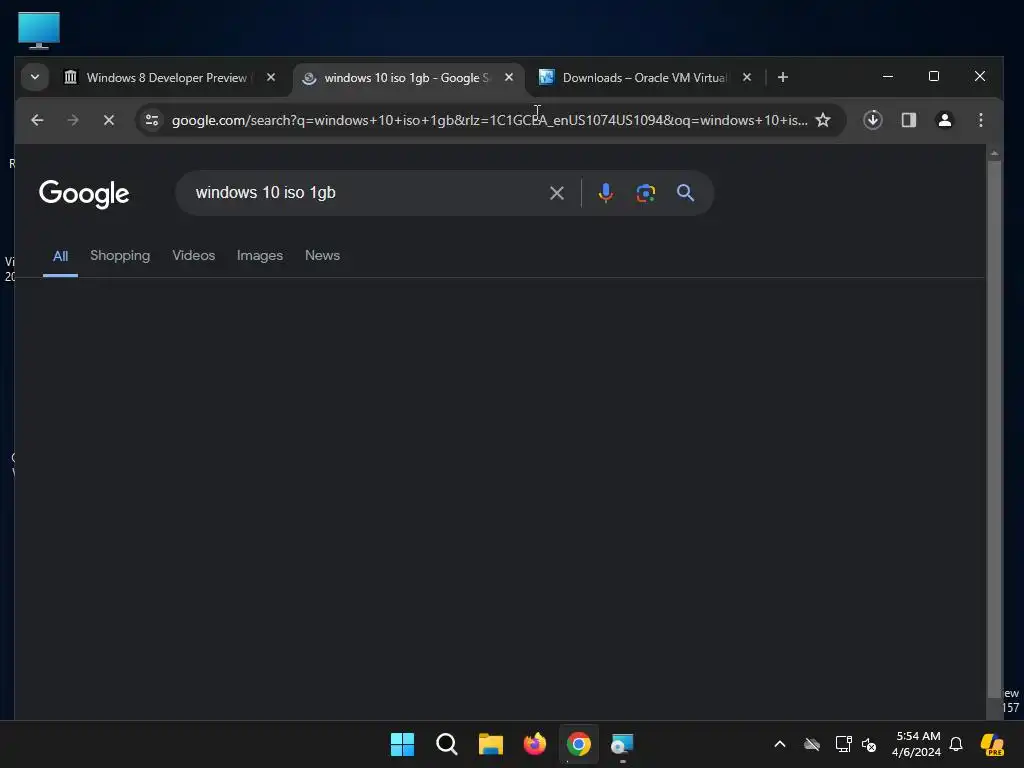Switch to Shopping results
Image resolution: width=1024 pixels, height=768 pixels.
[120, 255]
